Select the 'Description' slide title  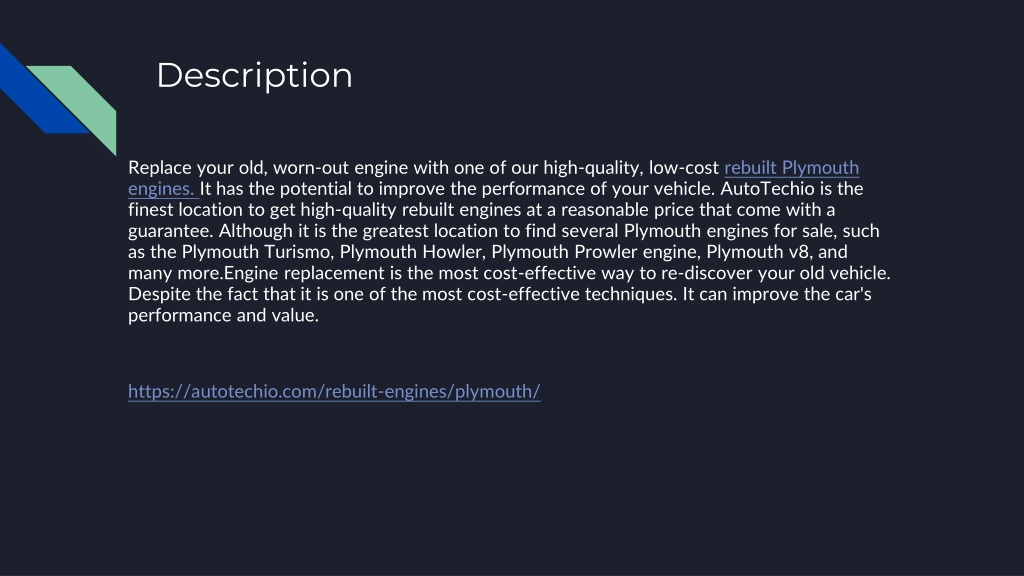click(x=255, y=75)
